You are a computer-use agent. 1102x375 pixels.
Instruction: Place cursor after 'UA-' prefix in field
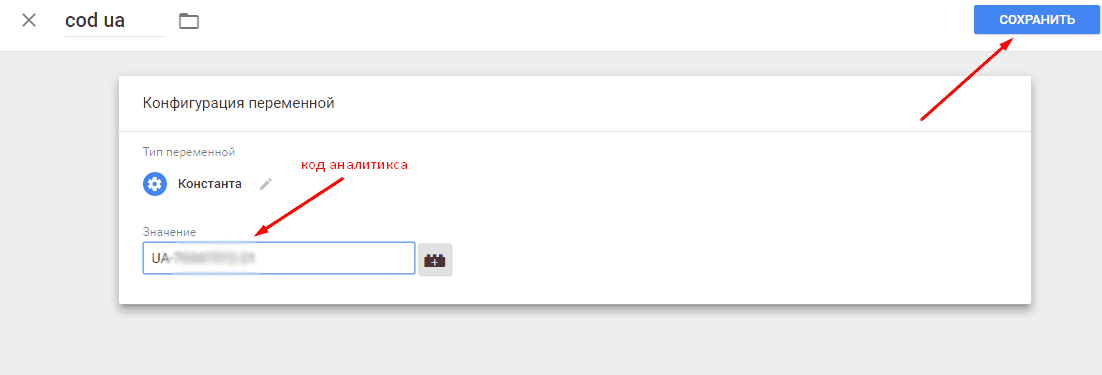172,258
